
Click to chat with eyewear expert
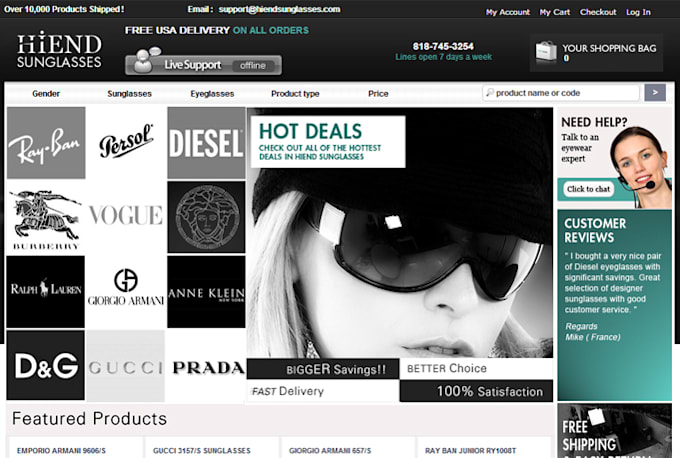pos(588,189)
